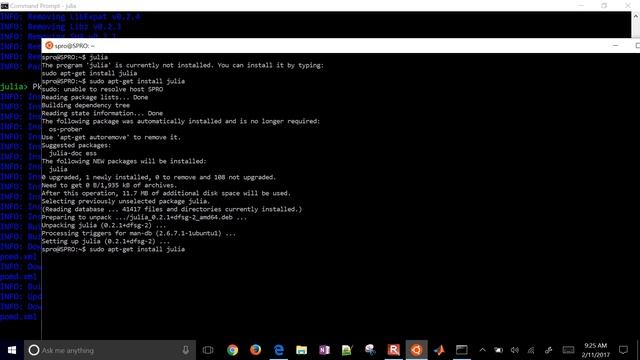
Task: Expand hidden system tray icons chevron
Action: pyautogui.click(x=482, y=350)
